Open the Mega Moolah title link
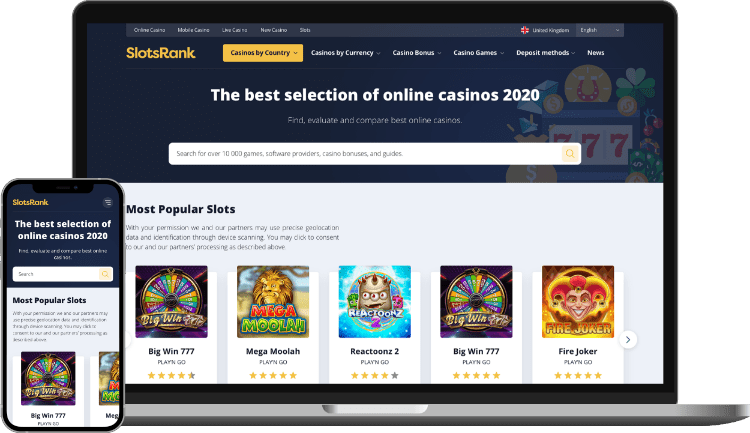Image resolution: width=750 pixels, height=433 pixels. point(273,351)
